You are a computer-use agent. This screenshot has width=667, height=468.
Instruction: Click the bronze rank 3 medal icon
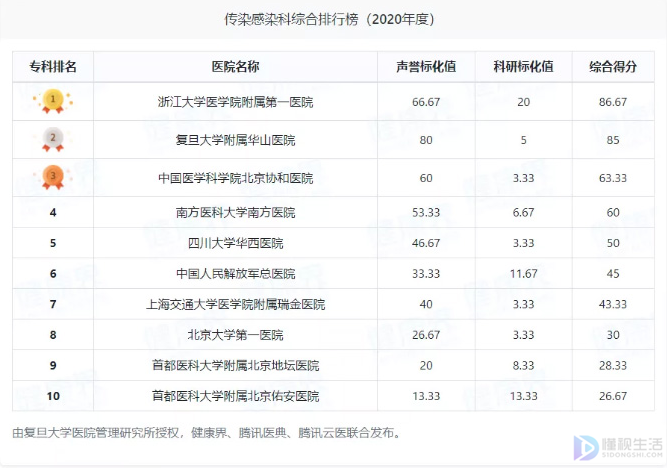[x=53, y=177]
